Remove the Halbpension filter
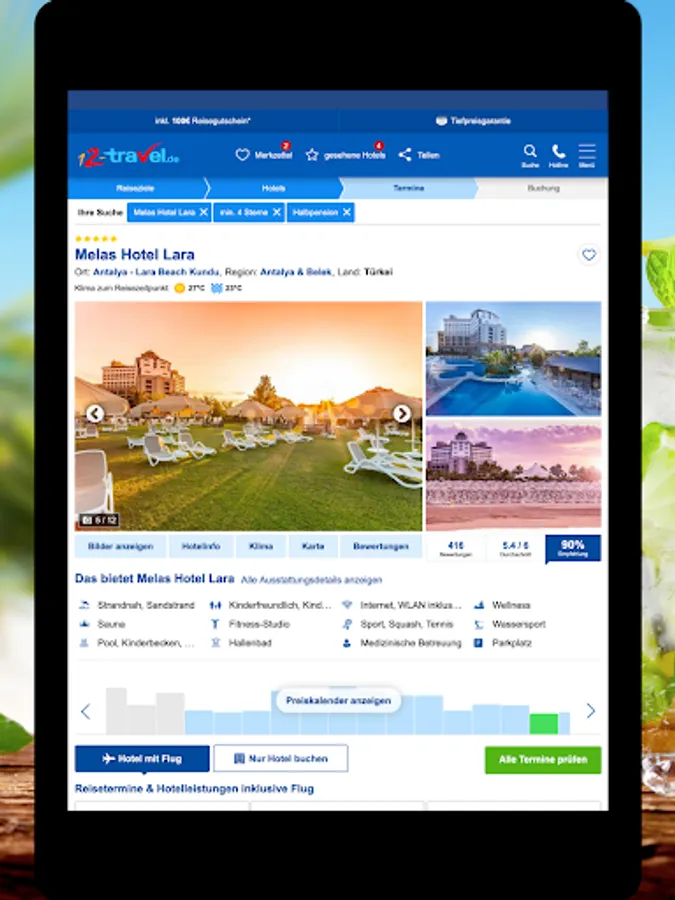Viewport: 675px width, 900px height. click(x=347, y=212)
